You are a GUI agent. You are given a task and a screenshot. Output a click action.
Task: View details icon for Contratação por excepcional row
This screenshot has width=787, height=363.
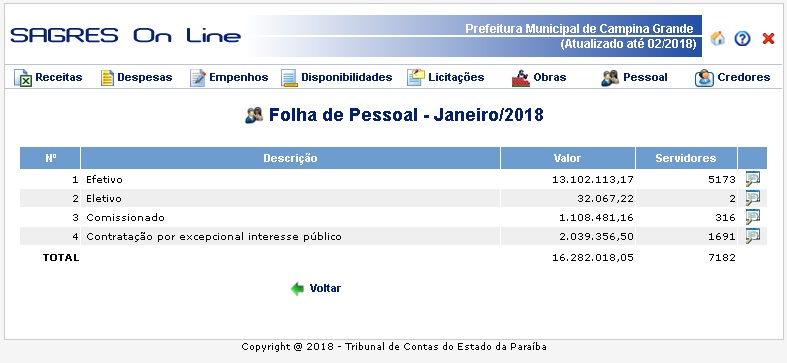(752, 236)
